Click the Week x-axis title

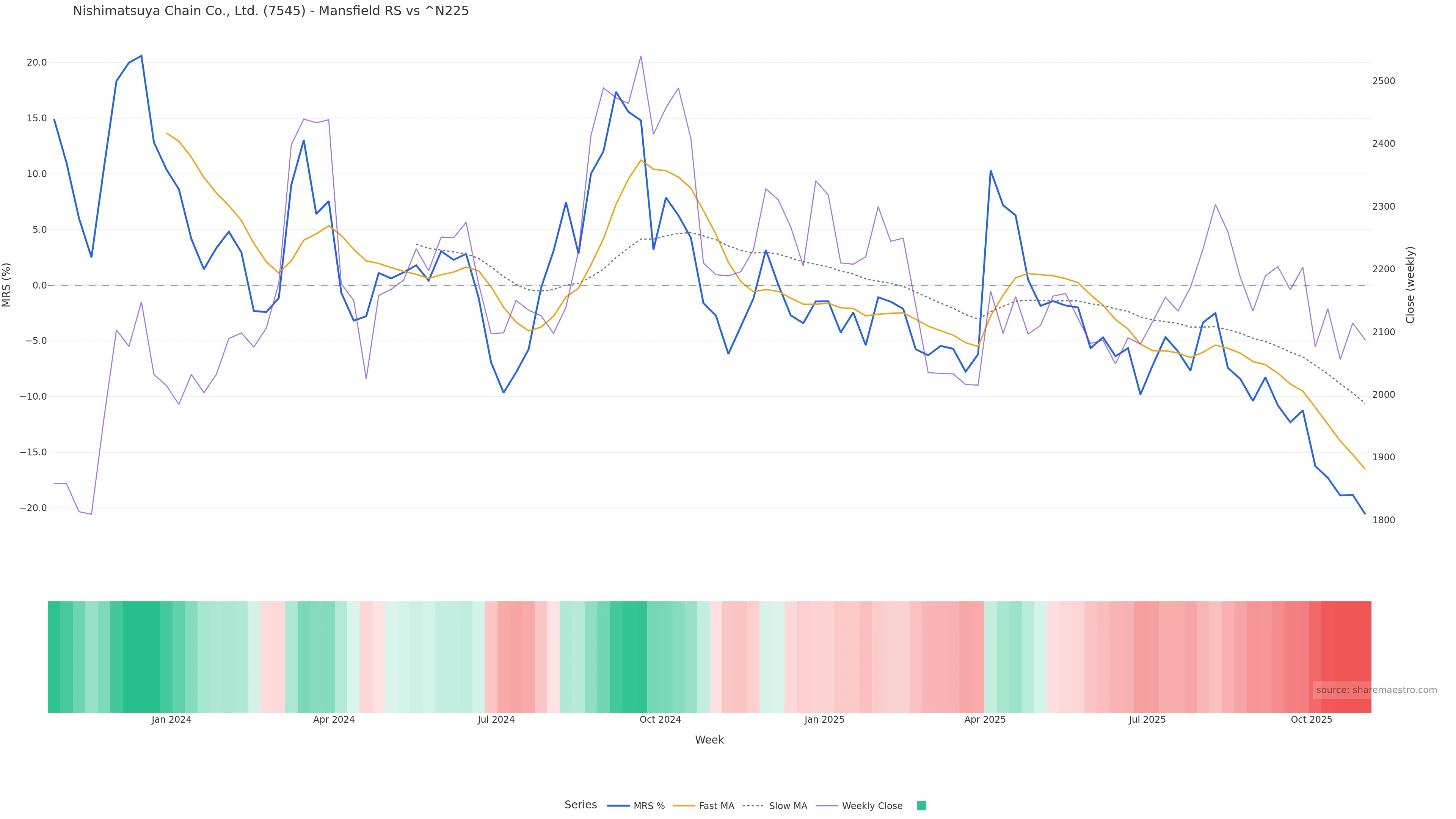pyautogui.click(x=709, y=740)
